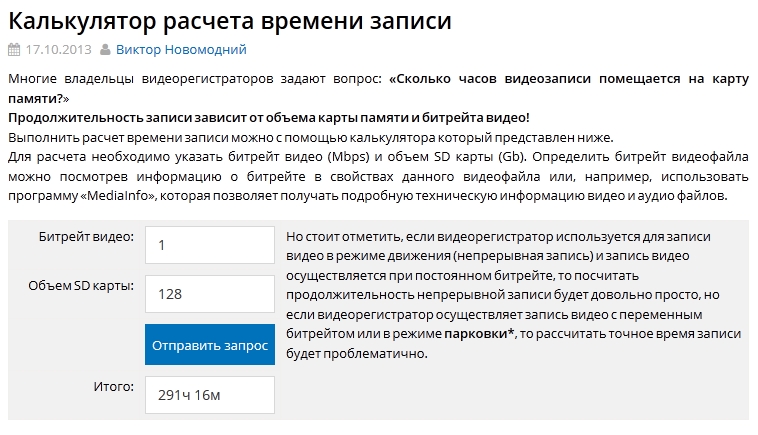Click the sentence Выполнить расчет времени записи
The image size is (758, 435).
pos(310,137)
